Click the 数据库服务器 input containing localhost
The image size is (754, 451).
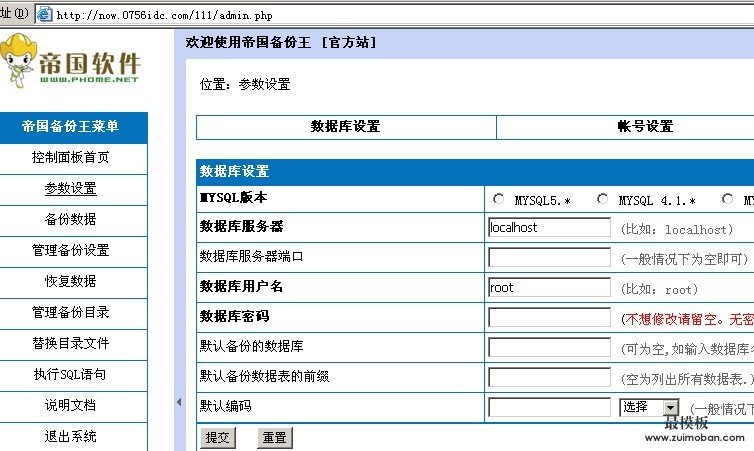pos(549,227)
